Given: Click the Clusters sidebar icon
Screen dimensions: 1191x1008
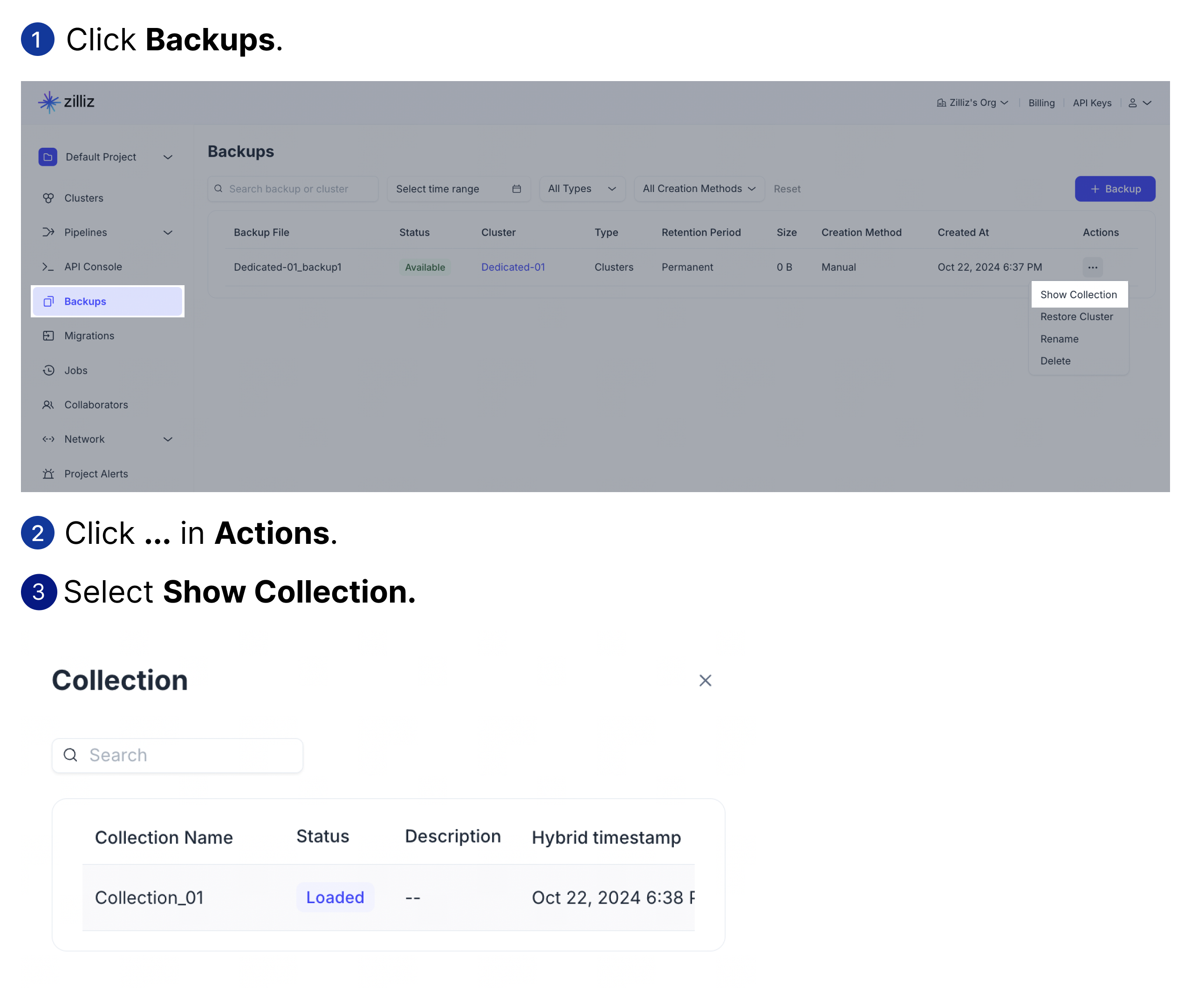Looking at the screenshot, I should coord(48,198).
